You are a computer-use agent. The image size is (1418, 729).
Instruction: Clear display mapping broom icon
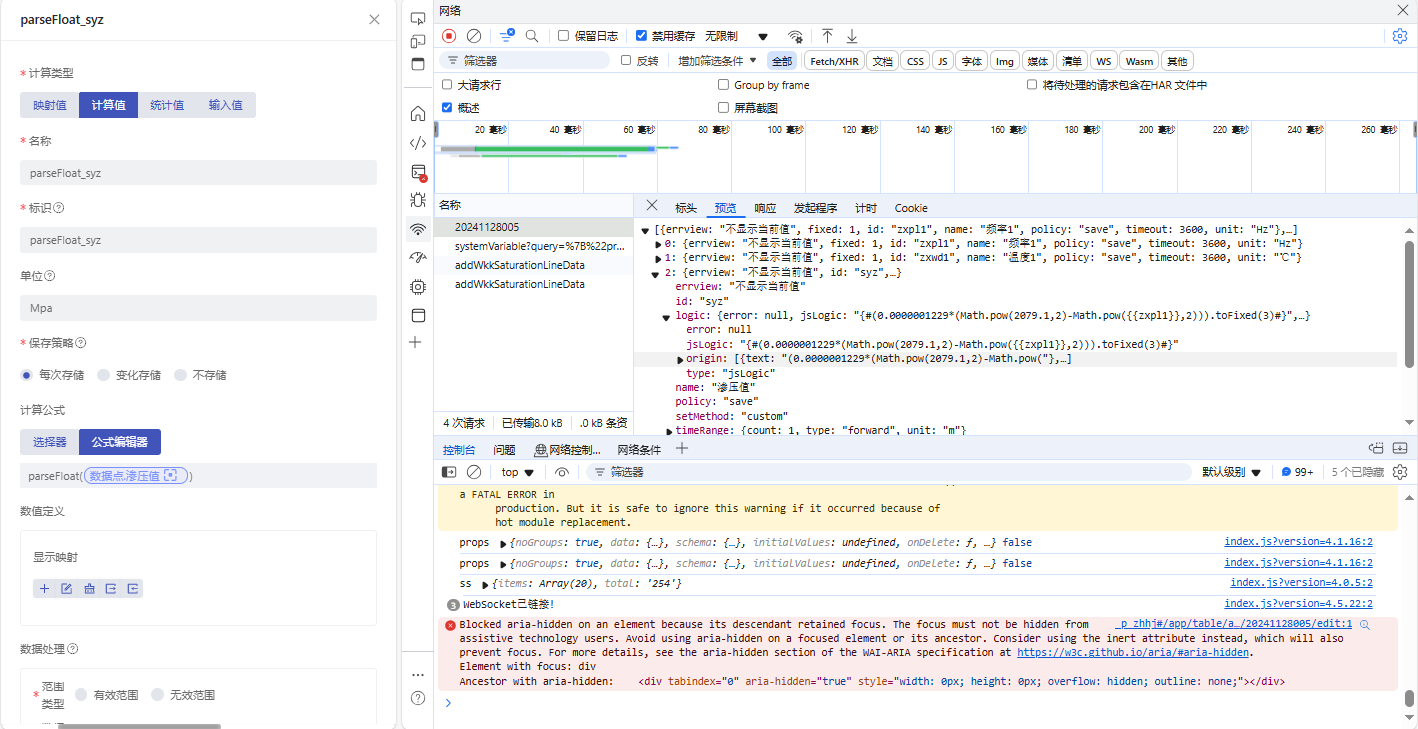[x=89, y=588]
